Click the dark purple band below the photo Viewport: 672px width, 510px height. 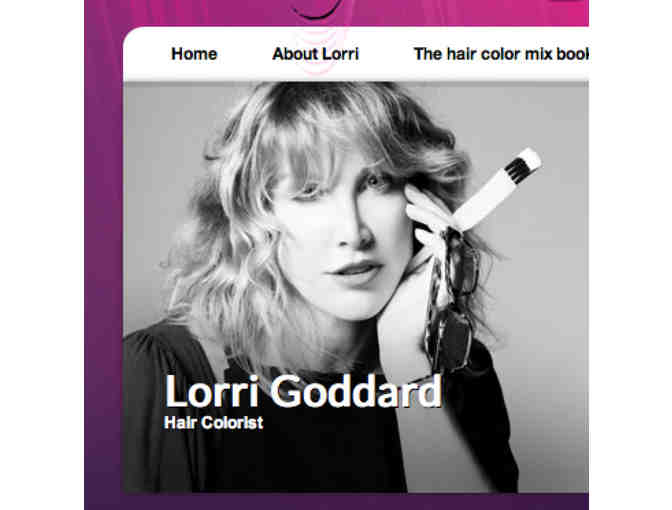tap(336, 501)
